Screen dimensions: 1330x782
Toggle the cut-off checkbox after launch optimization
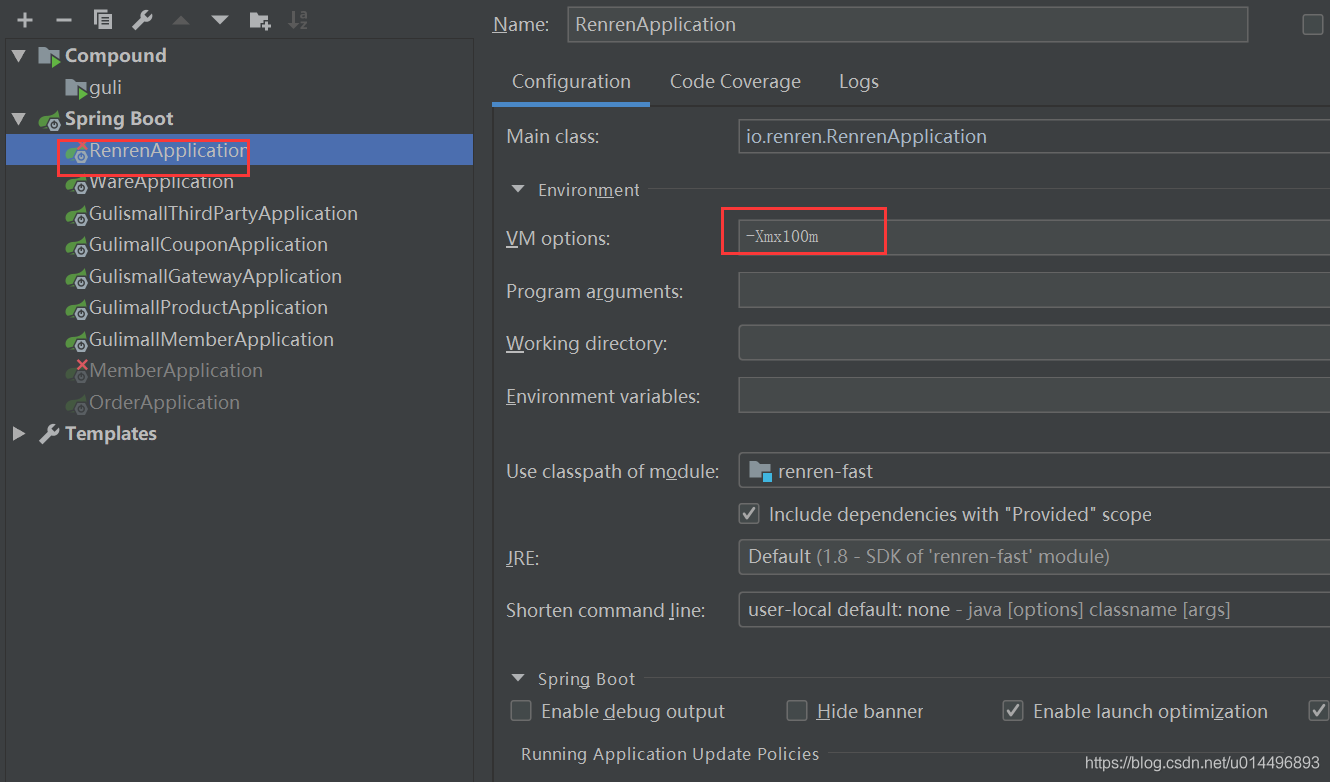tap(1319, 711)
